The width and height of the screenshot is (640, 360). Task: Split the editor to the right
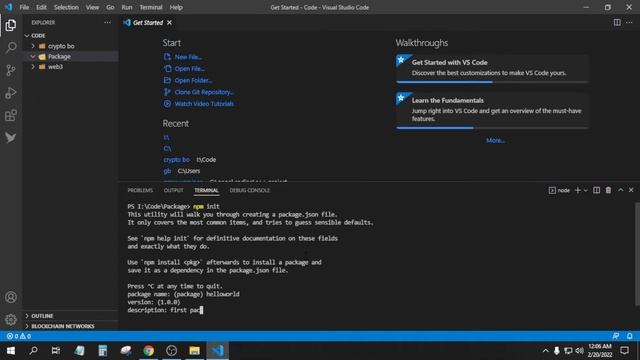click(x=617, y=22)
